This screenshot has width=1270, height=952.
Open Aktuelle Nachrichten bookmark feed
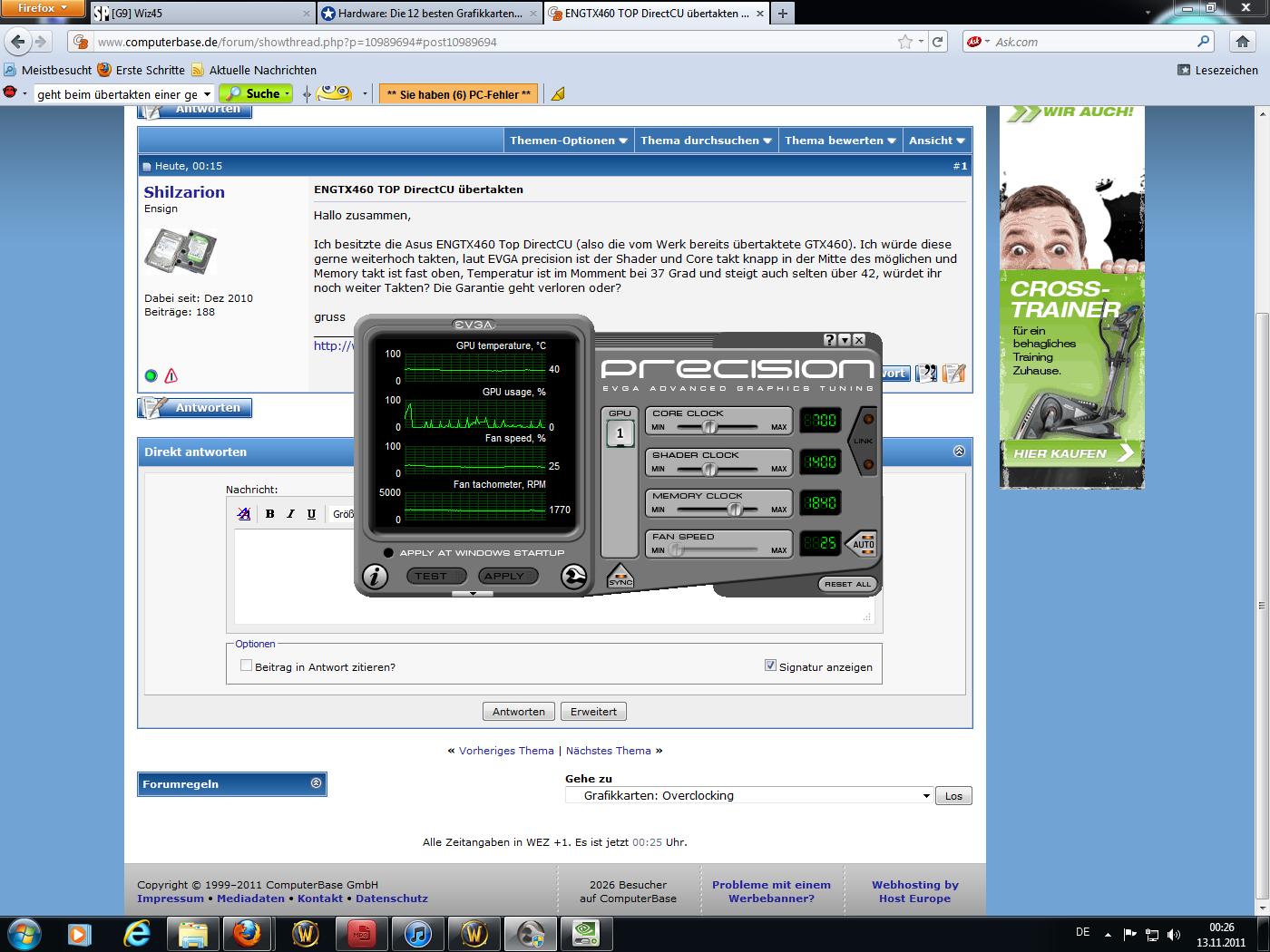pyautogui.click(x=253, y=70)
